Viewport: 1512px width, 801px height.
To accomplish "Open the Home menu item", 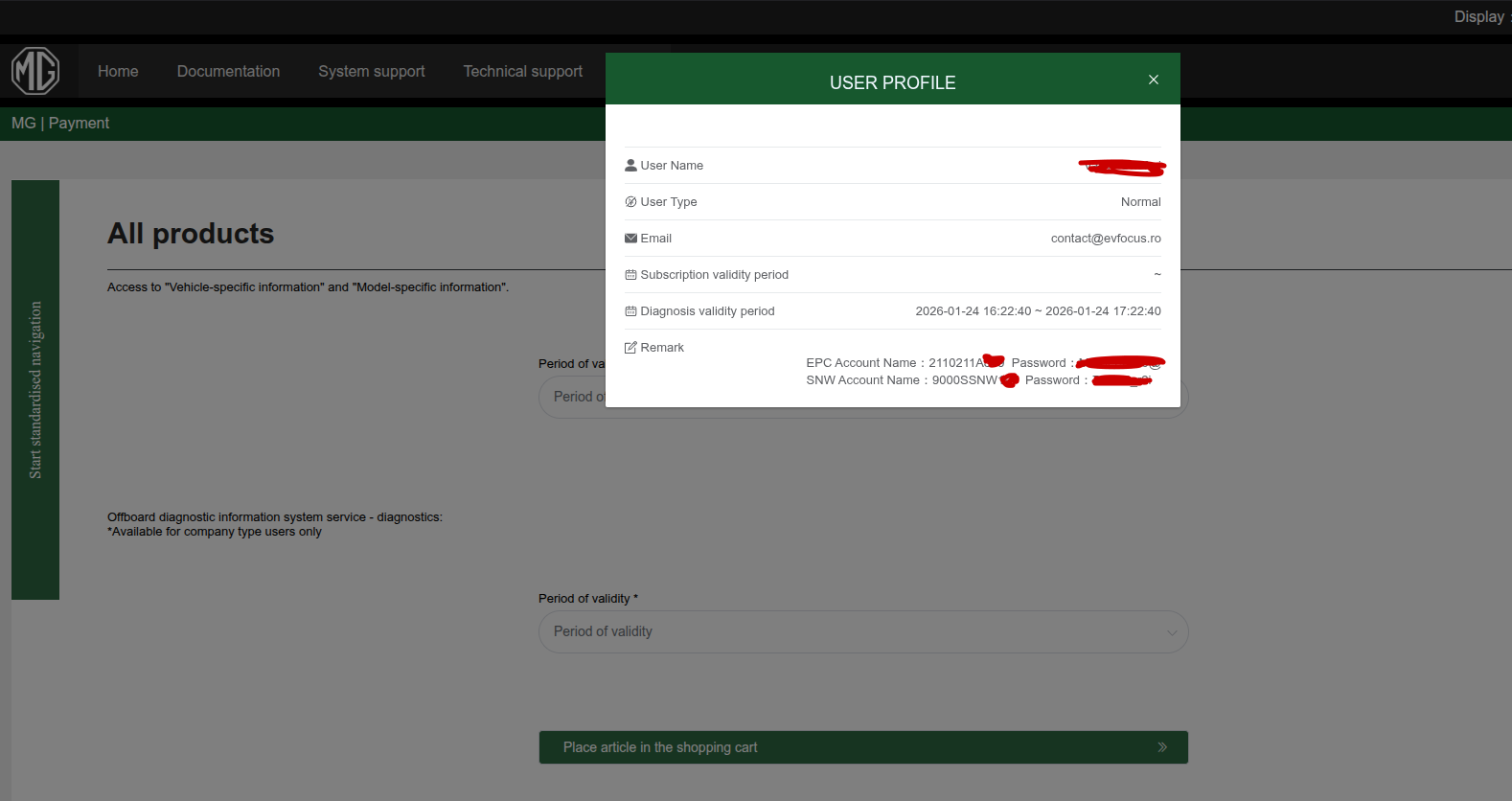I will [118, 72].
